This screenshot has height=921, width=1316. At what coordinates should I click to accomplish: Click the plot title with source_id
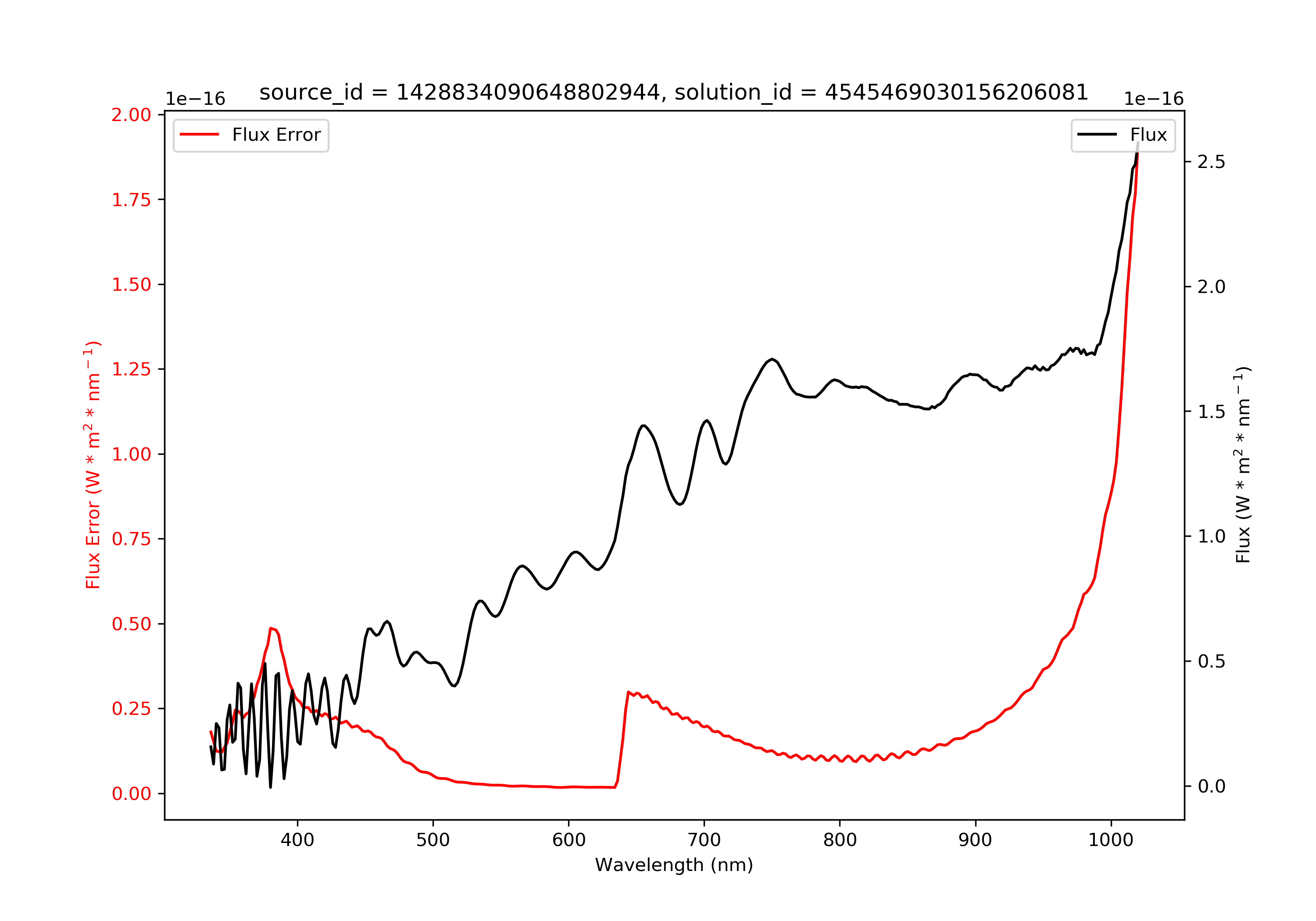(674, 92)
